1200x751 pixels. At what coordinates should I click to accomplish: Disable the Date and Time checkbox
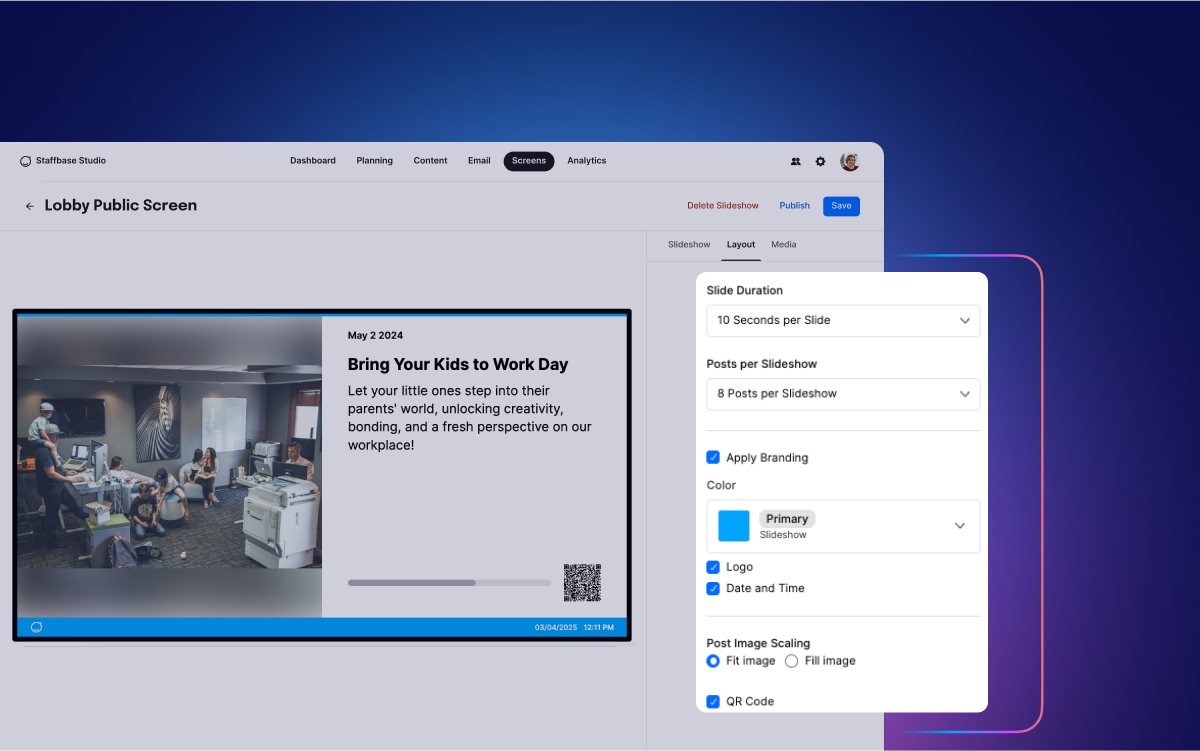[713, 588]
